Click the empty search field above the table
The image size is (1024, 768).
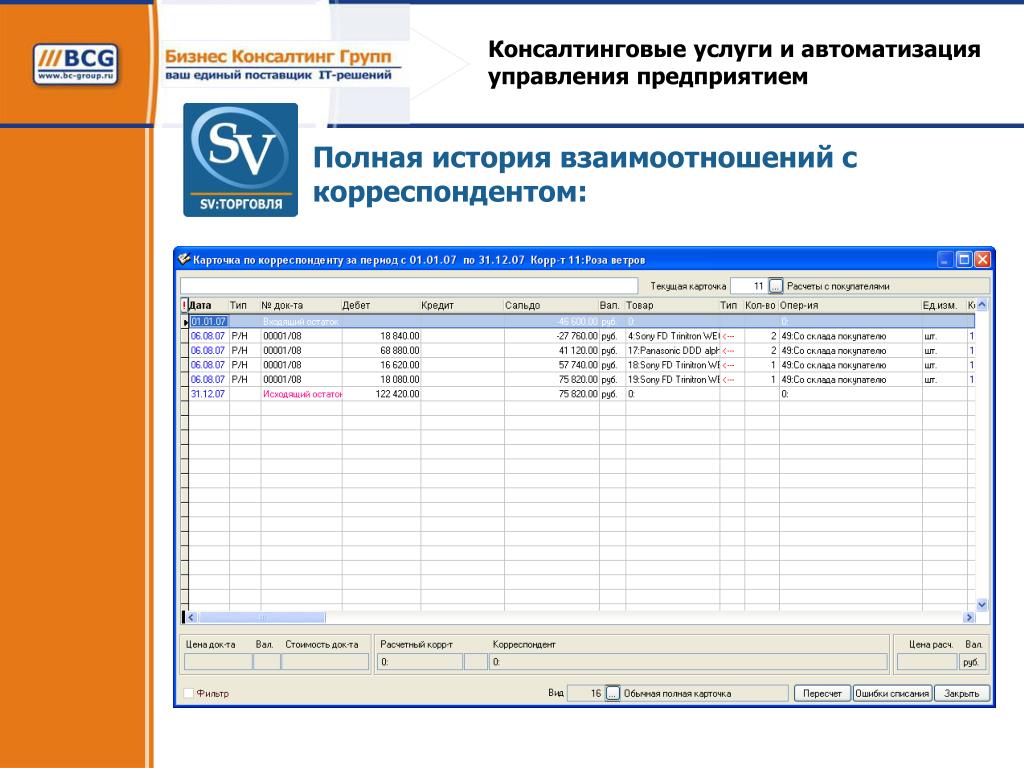tap(409, 285)
